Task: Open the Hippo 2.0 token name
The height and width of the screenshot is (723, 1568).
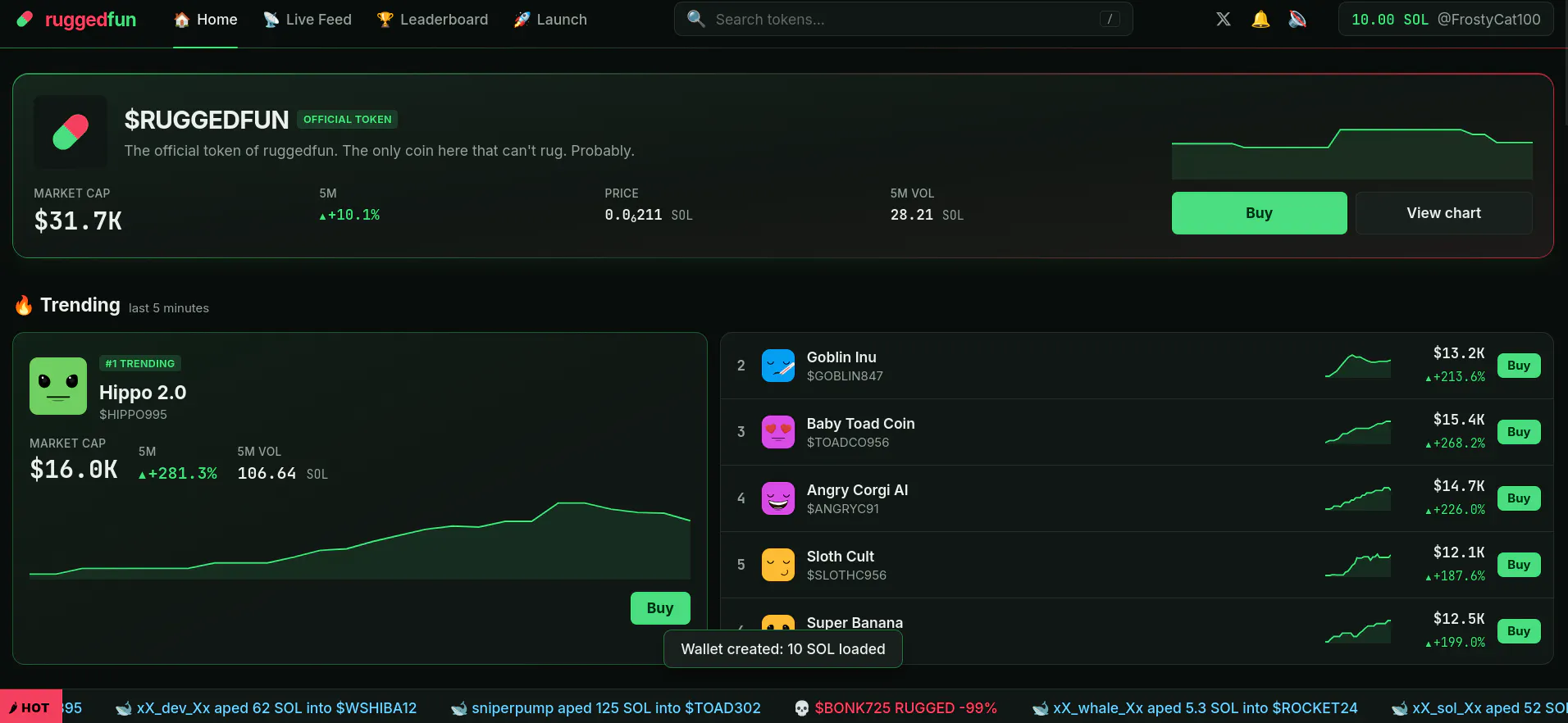Action: [x=143, y=393]
